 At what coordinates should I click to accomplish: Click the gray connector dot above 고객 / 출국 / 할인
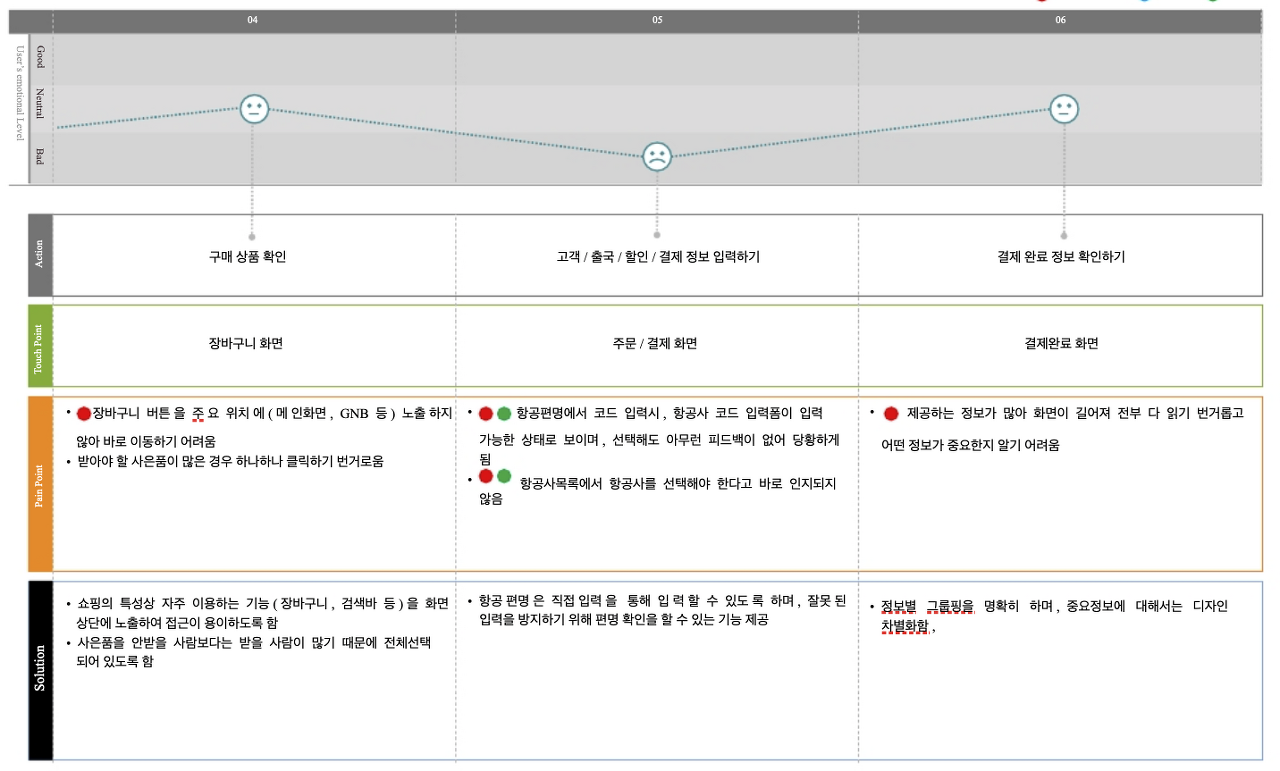point(656,237)
